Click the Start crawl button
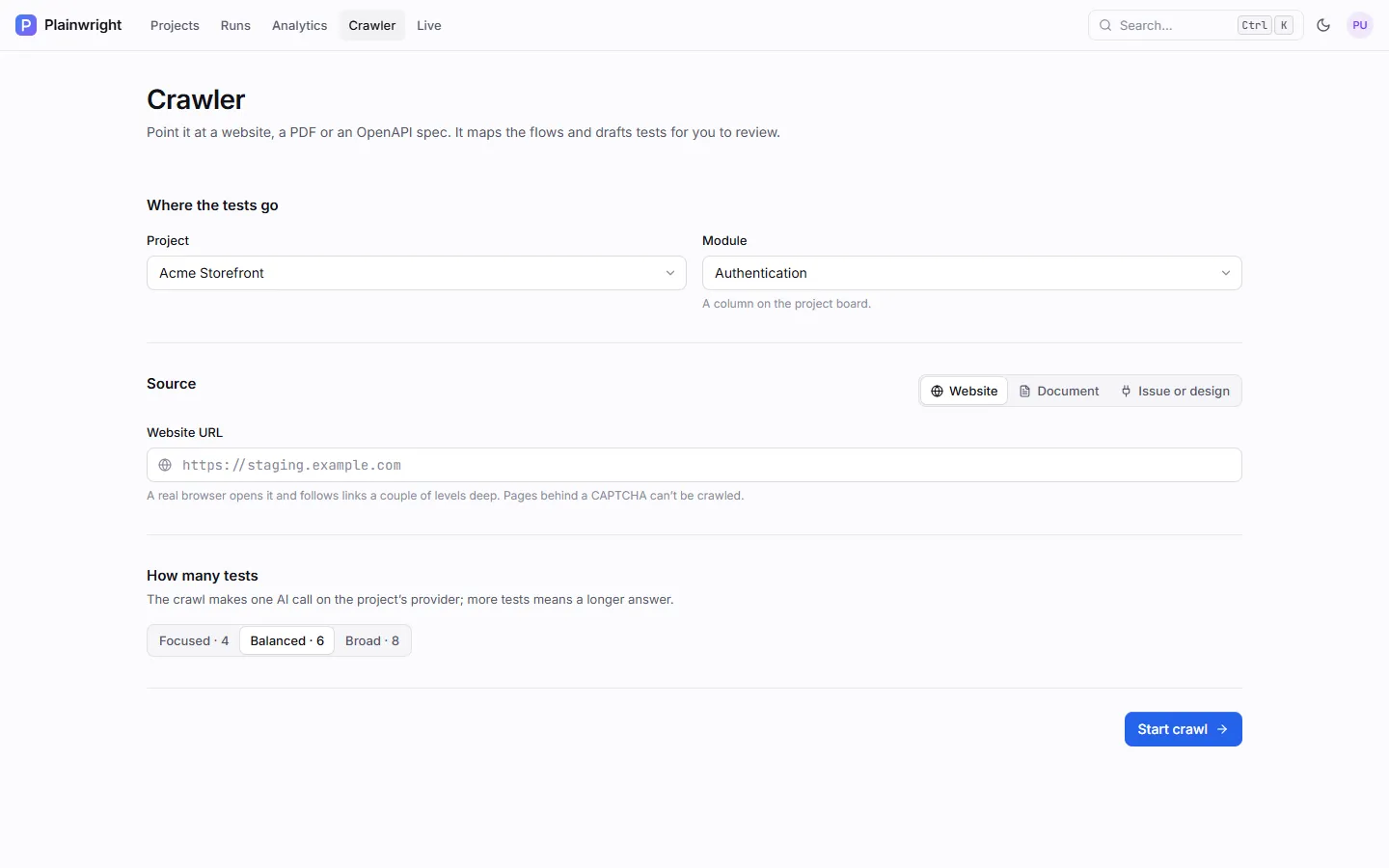The width and height of the screenshot is (1389, 868). point(1184,729)
